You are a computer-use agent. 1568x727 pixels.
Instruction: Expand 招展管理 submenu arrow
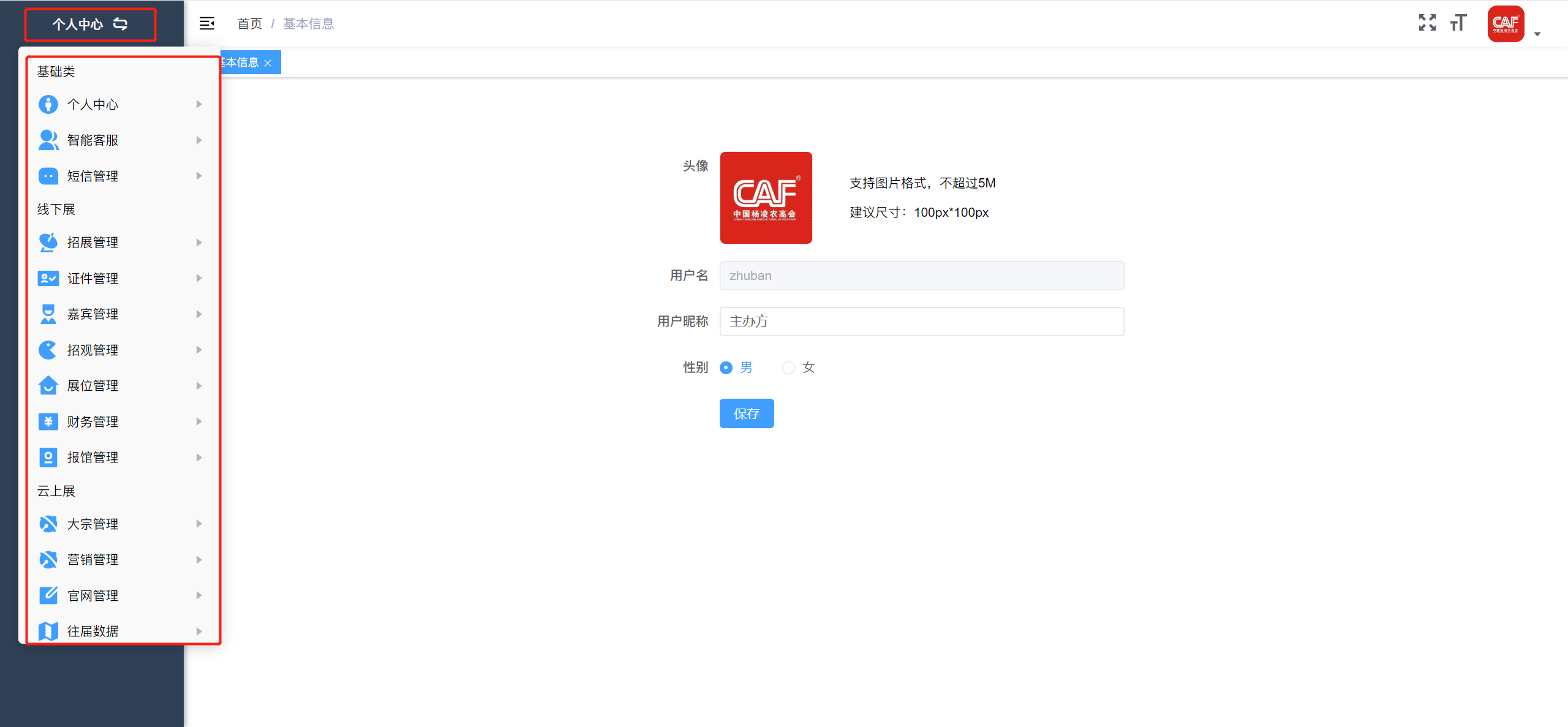[199, 243]
